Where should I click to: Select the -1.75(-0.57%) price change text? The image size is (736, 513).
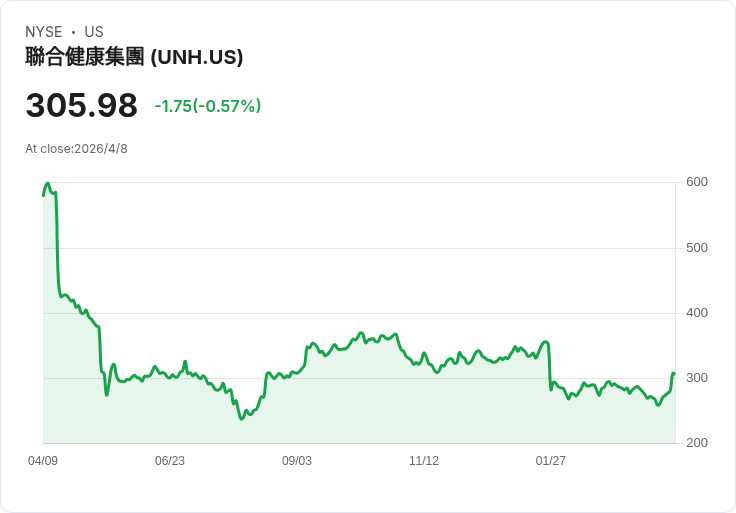[x=208, y=106]
